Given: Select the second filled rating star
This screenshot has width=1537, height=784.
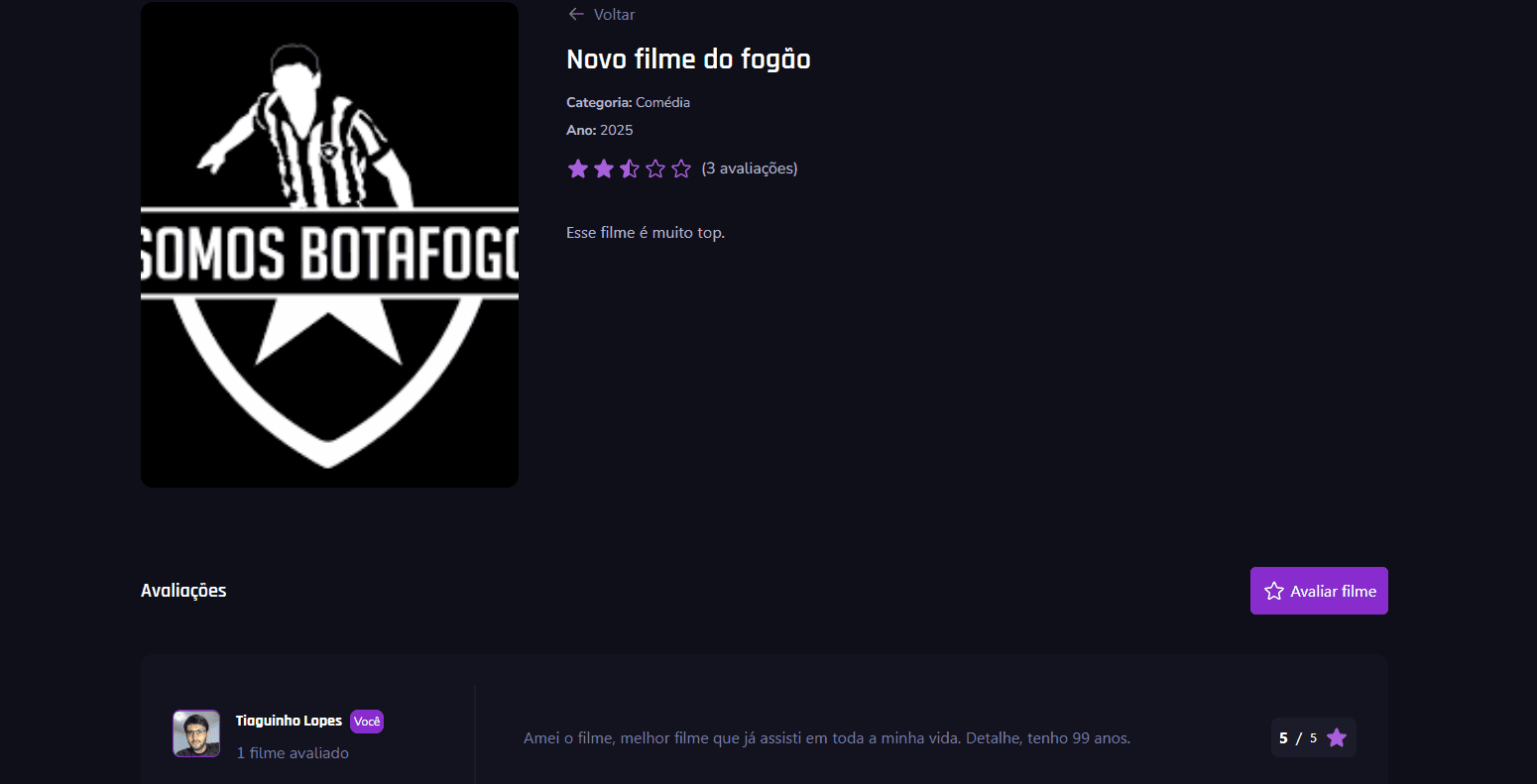Looking at the screenshot, I should (x=604, y=168).
